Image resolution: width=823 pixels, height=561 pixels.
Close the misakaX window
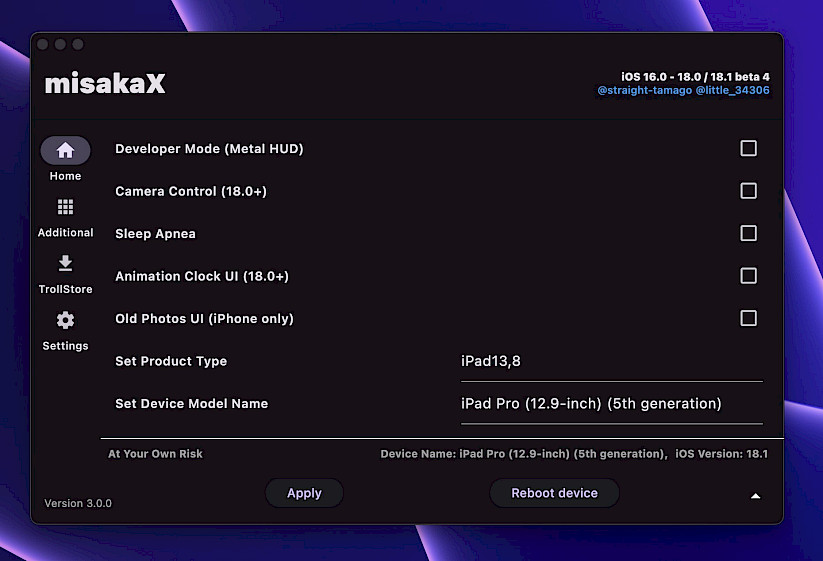(43, 45)
